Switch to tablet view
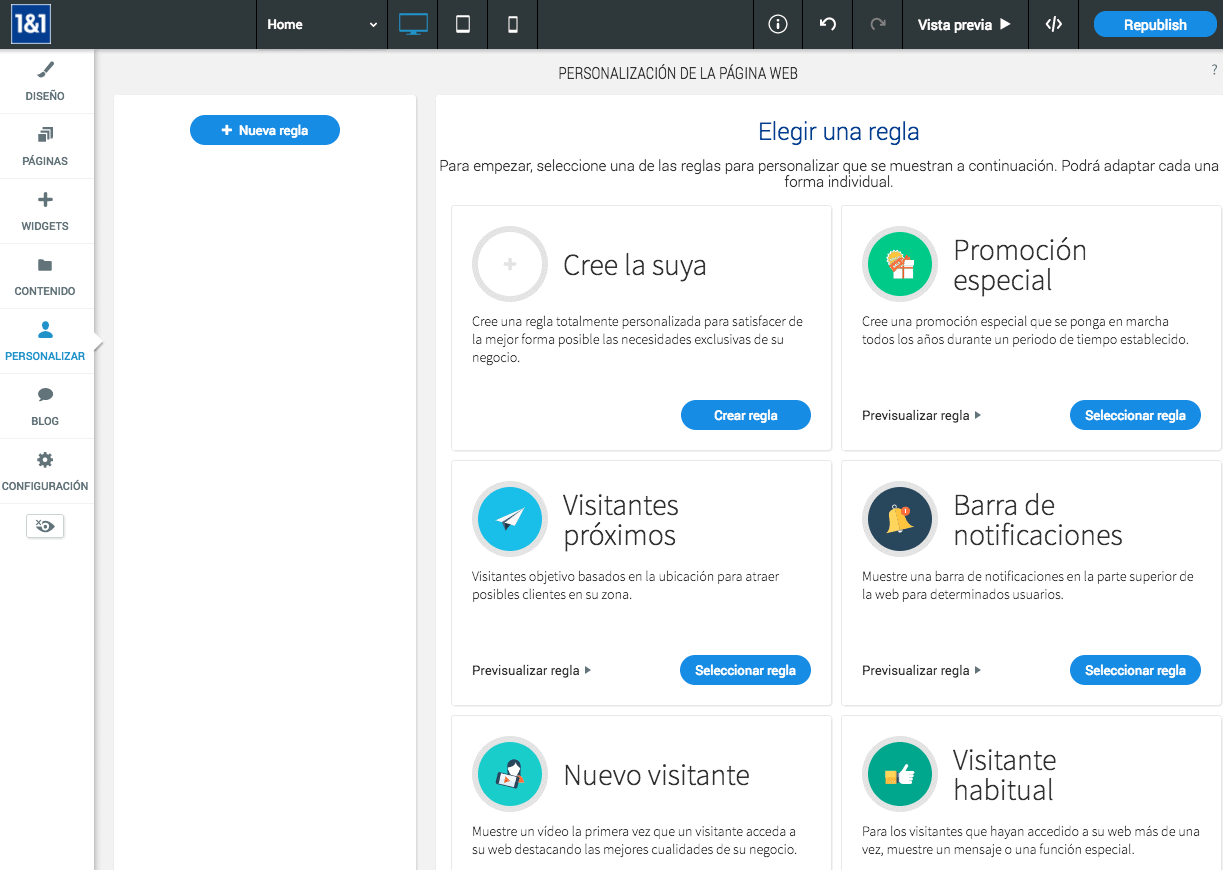Screen dimensions: 1223x870 point(463,24)
